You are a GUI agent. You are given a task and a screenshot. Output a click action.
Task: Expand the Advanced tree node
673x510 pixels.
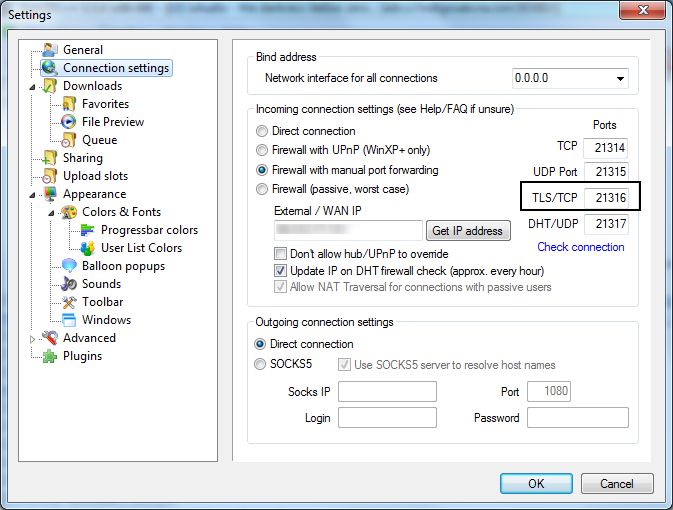pos(33,339)
